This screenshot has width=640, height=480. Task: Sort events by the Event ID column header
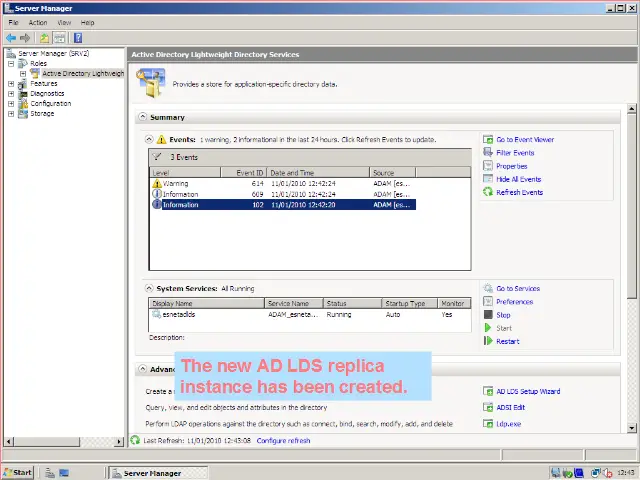pos(244,173)
